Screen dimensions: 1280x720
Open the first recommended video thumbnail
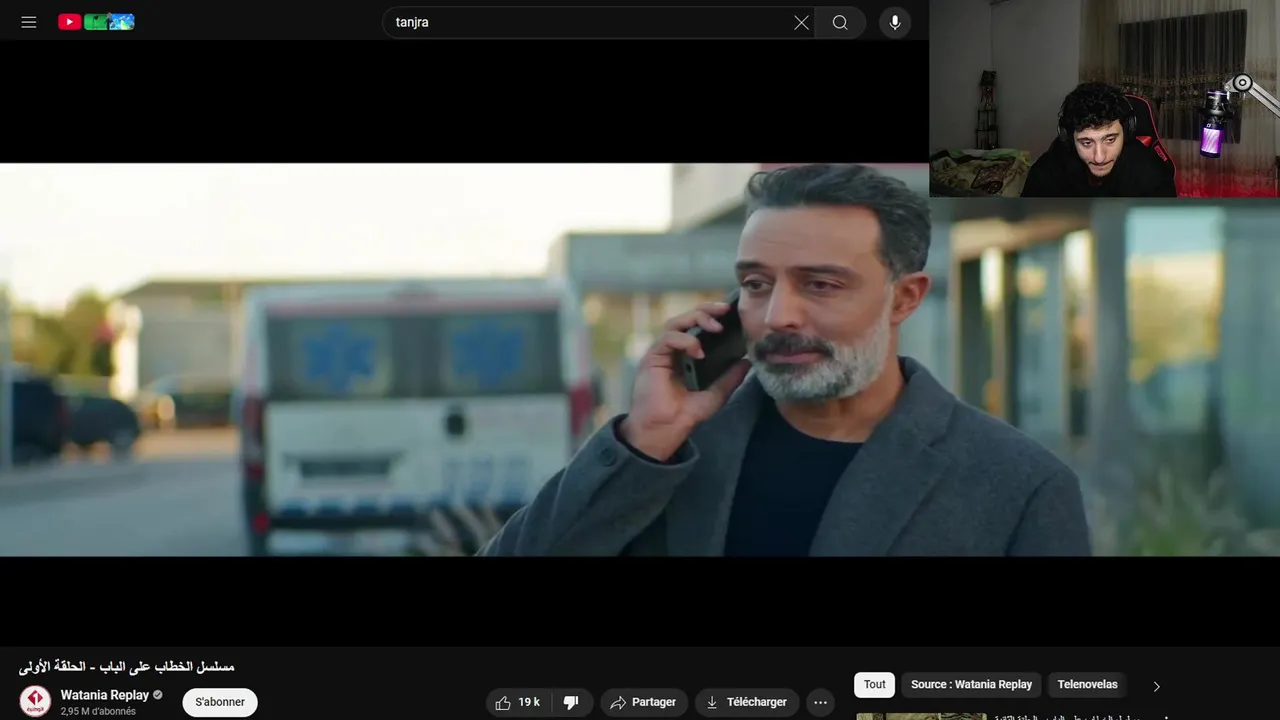pyautogui.click(x=921, y=716)
